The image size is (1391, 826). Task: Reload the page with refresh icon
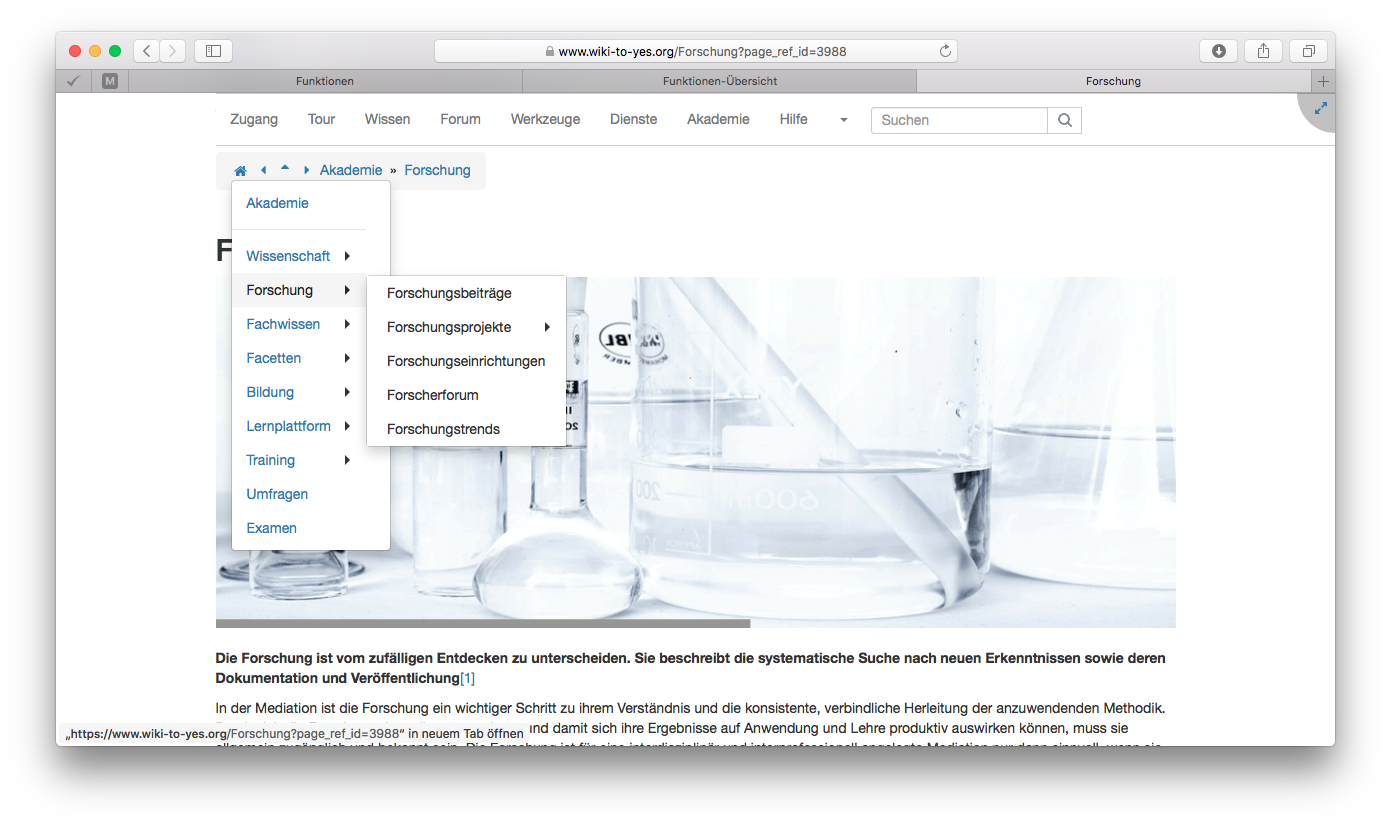944,51
